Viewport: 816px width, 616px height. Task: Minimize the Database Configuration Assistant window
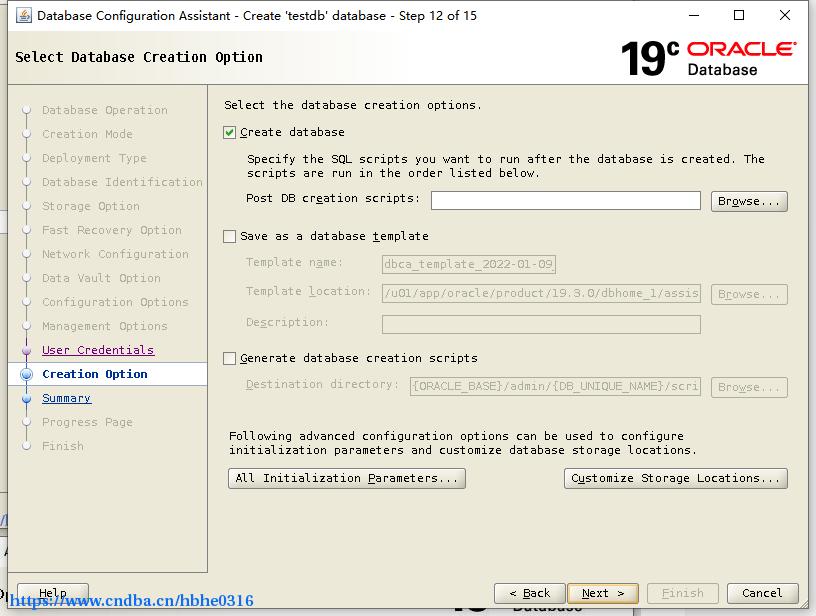694,15
